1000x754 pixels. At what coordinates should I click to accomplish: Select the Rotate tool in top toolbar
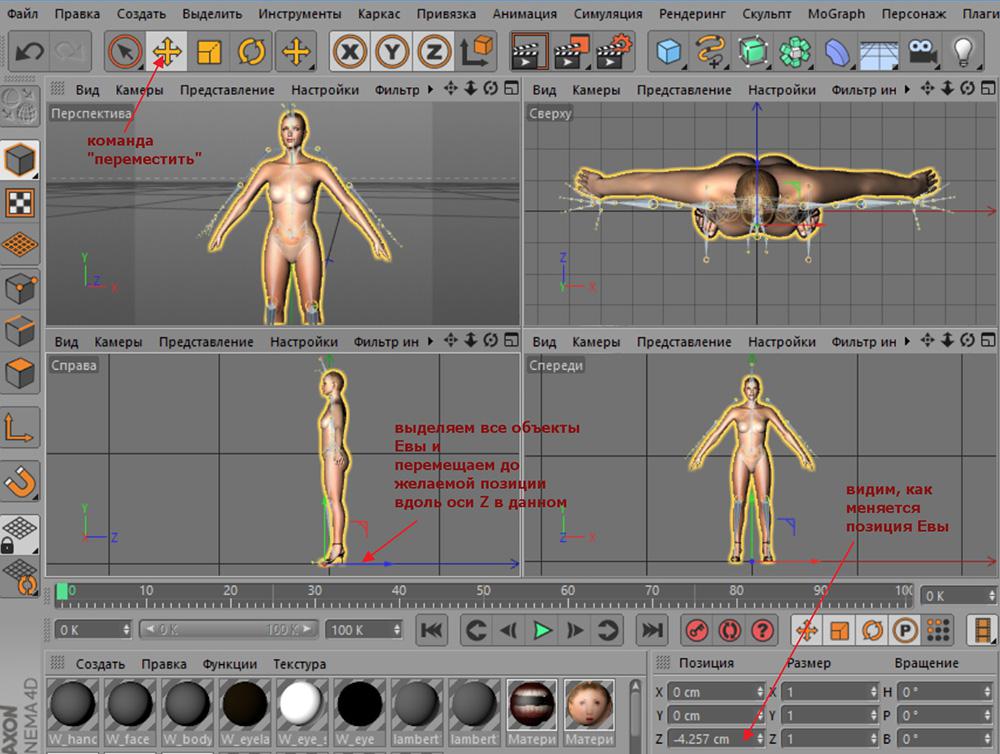click(x=252, y=50)
